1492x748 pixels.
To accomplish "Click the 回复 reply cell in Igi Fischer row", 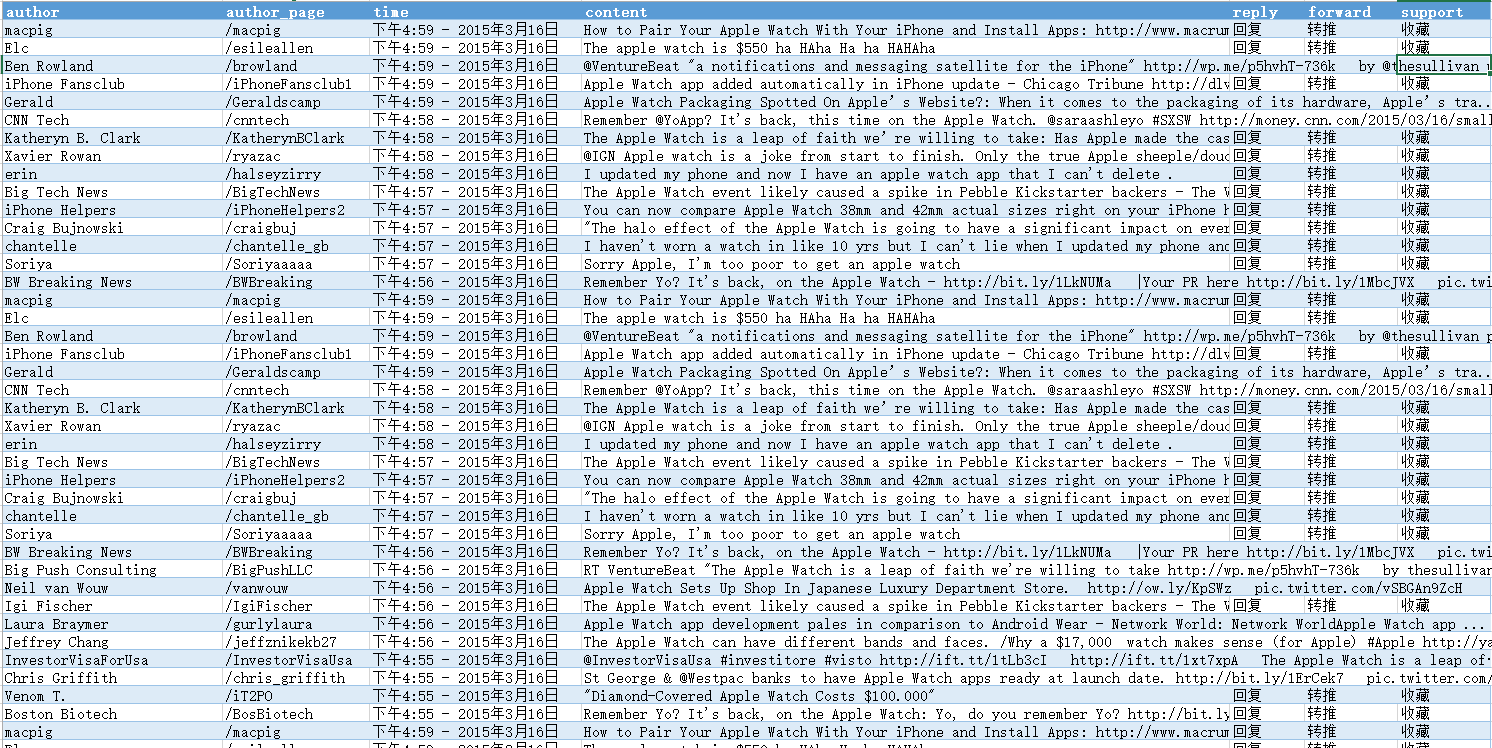I will pos(1267,606).
